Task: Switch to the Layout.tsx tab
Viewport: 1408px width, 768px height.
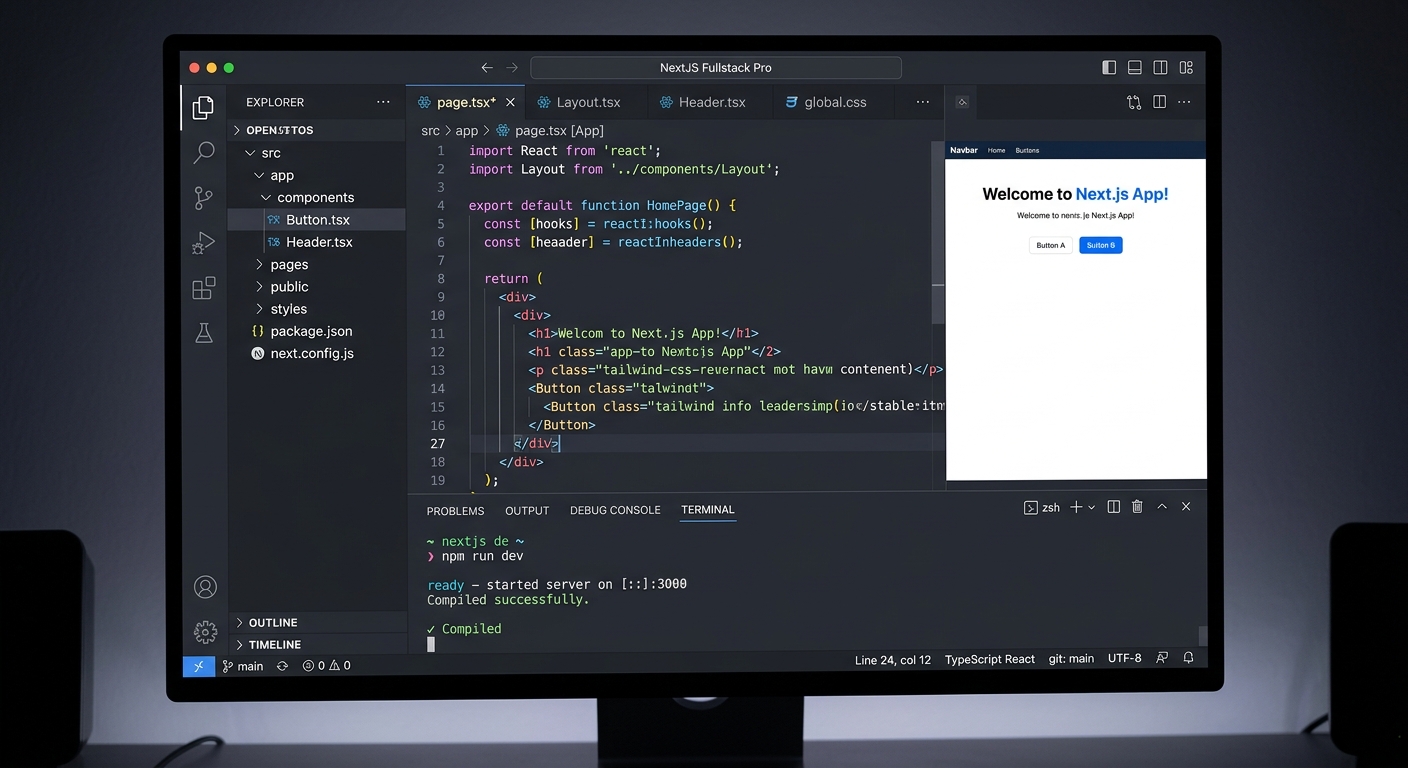Action: click(586, 101)
